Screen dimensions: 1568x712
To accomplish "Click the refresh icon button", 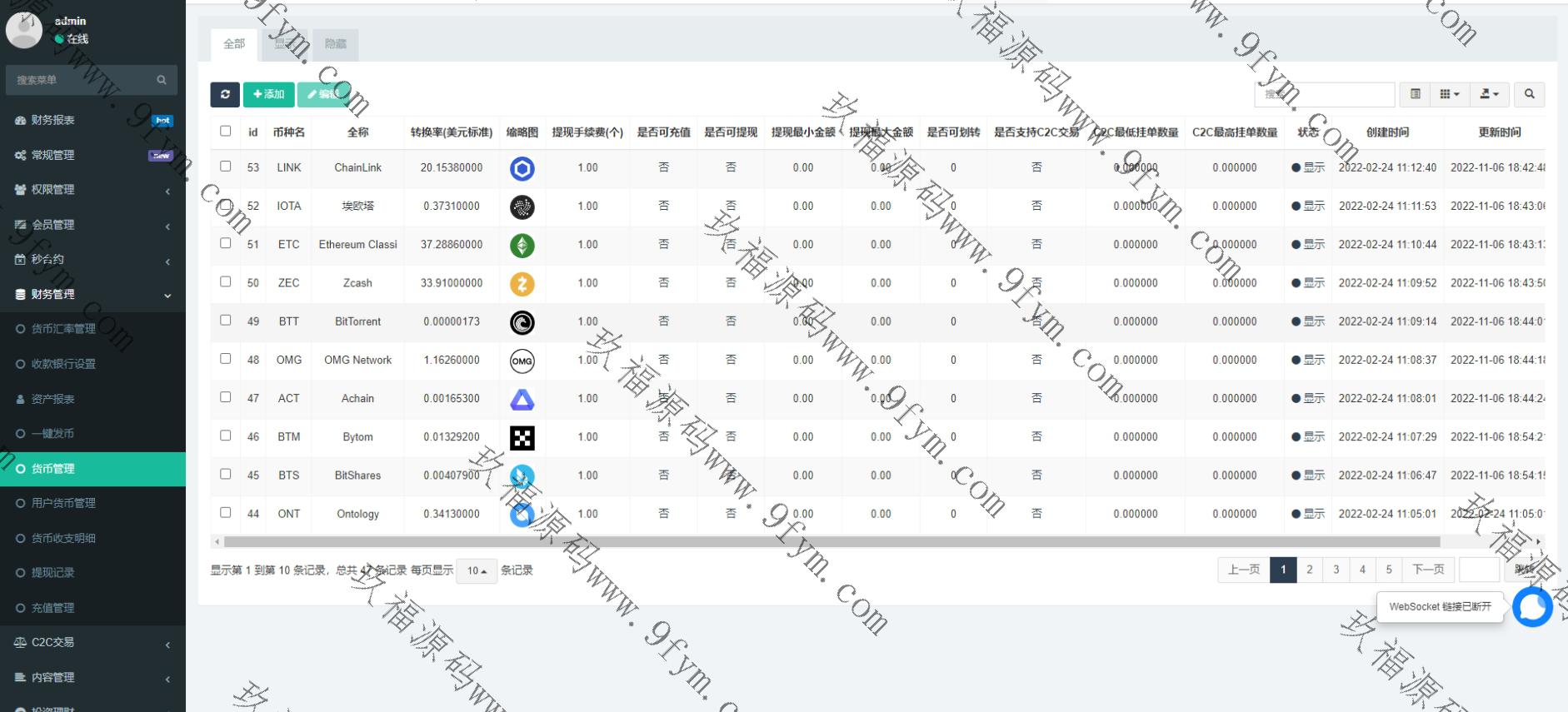I will coord(225,94).
